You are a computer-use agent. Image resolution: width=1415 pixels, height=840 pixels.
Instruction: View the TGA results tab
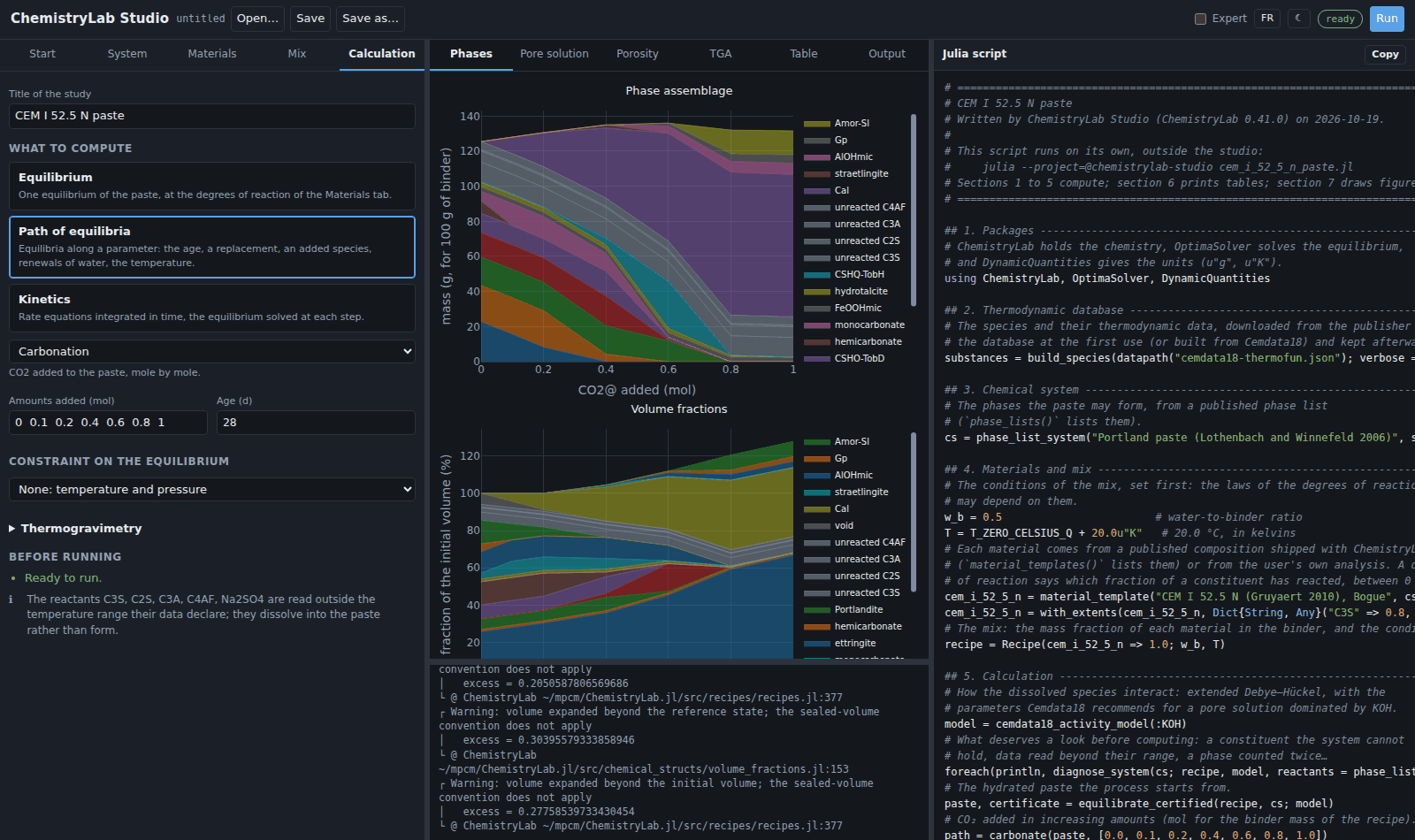point(721,54)
